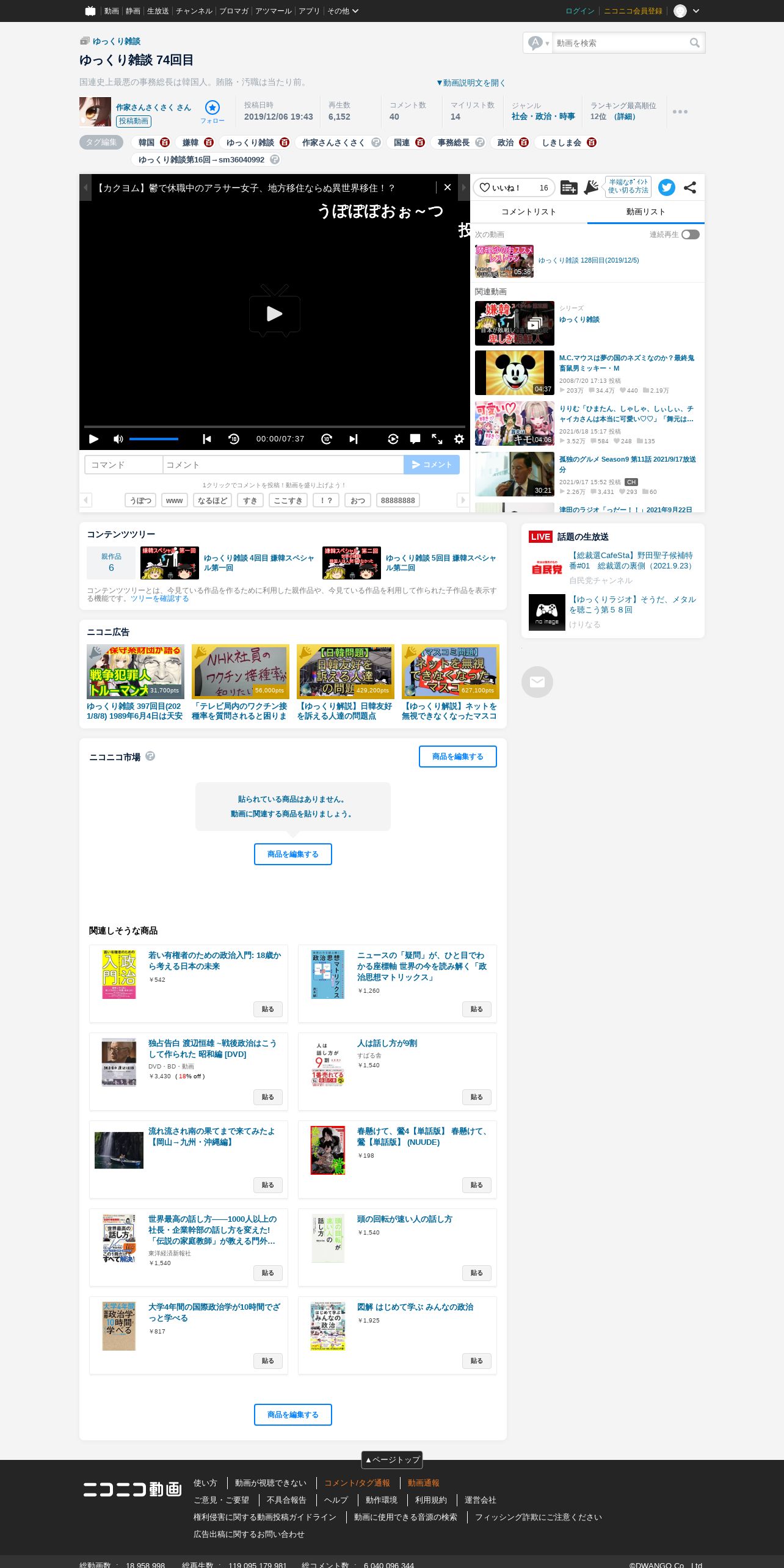Click previous ad arrow left of banner
Image resolution: width=784 pixels, height=1568 pixels.
click(86, 187)
